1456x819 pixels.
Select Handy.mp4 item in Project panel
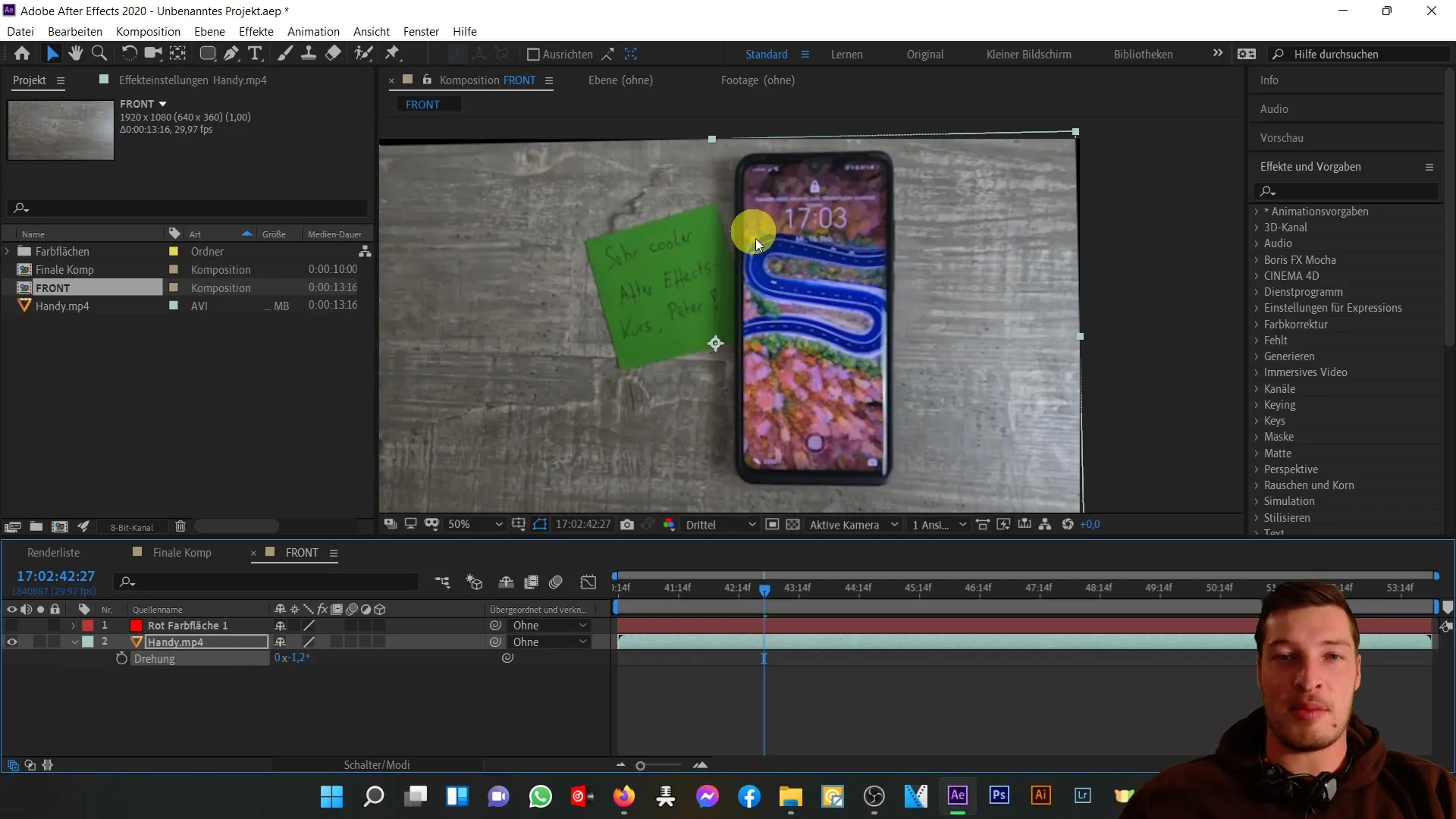[x=62, y=306]
